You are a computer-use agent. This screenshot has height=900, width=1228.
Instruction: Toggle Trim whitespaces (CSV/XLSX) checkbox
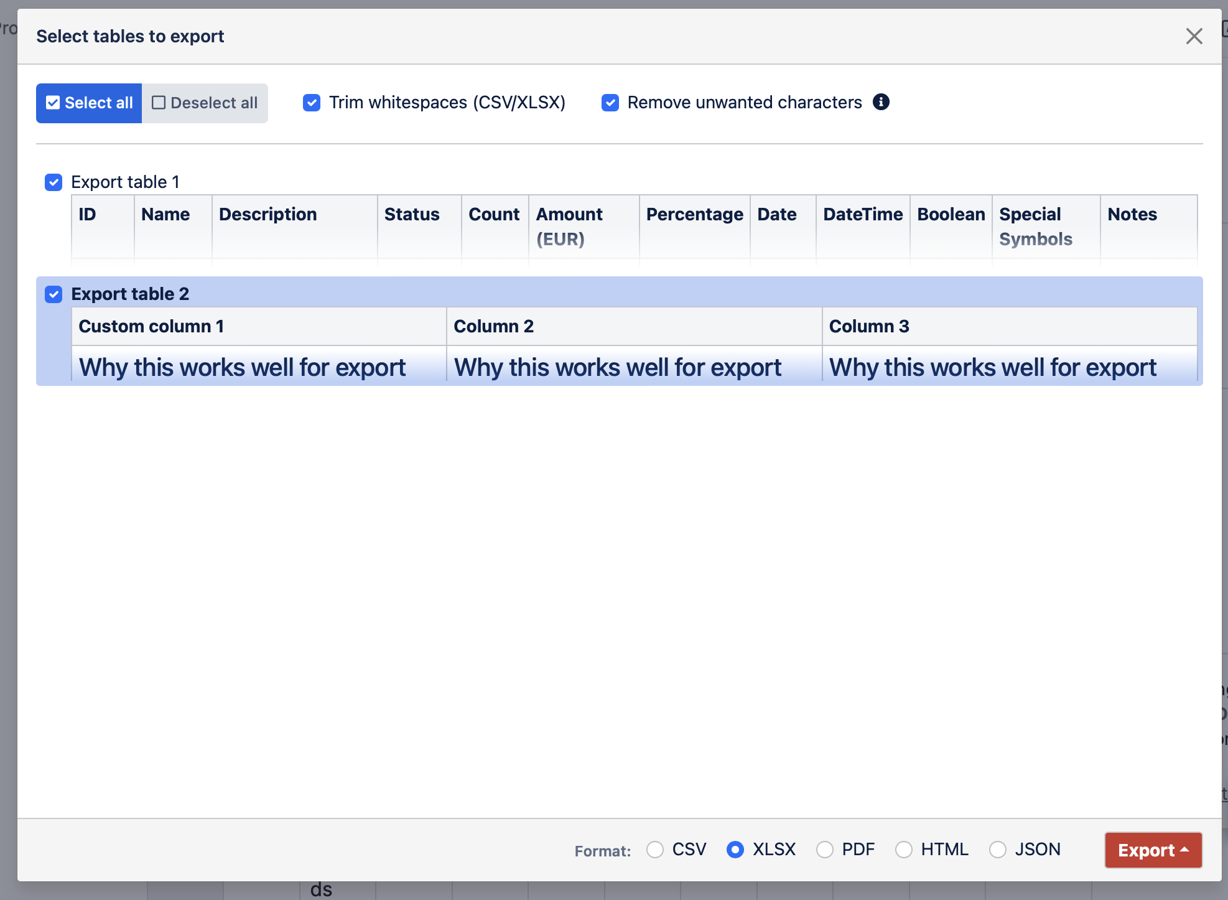(312, 103)
